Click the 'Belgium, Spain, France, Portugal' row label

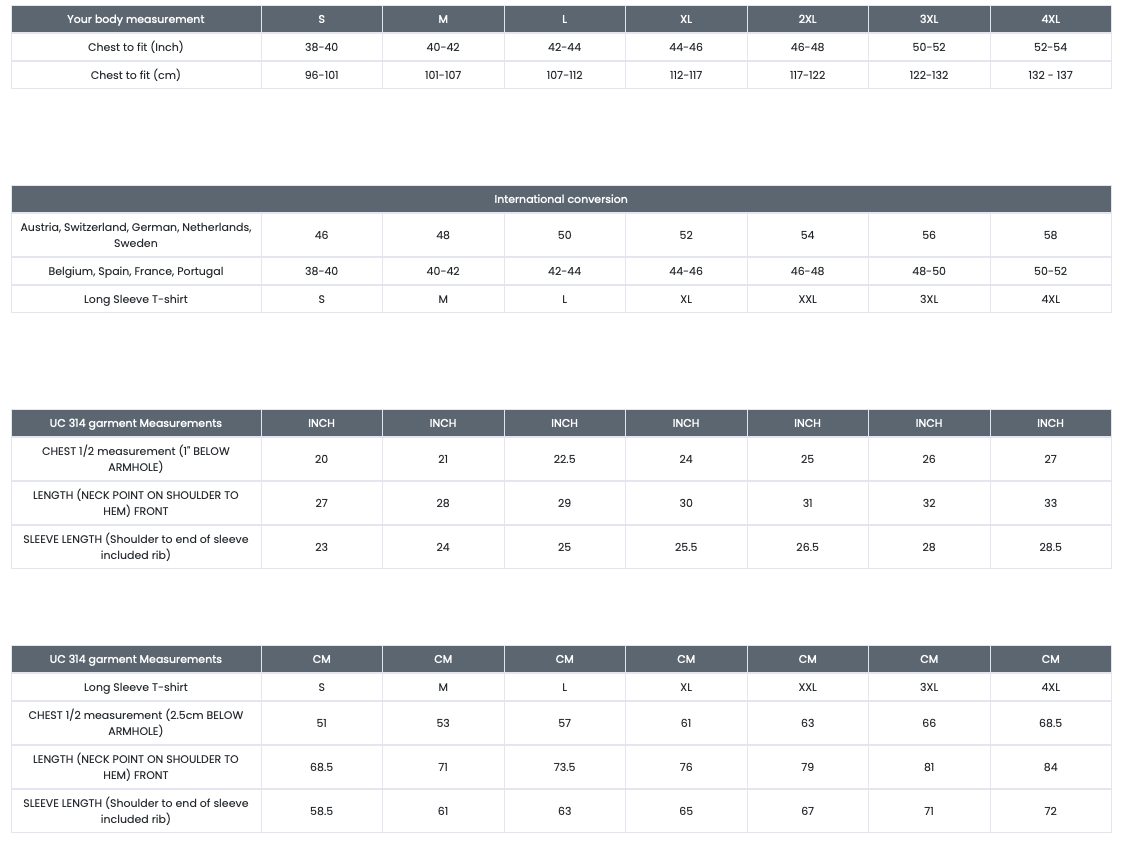pos(136,271)
